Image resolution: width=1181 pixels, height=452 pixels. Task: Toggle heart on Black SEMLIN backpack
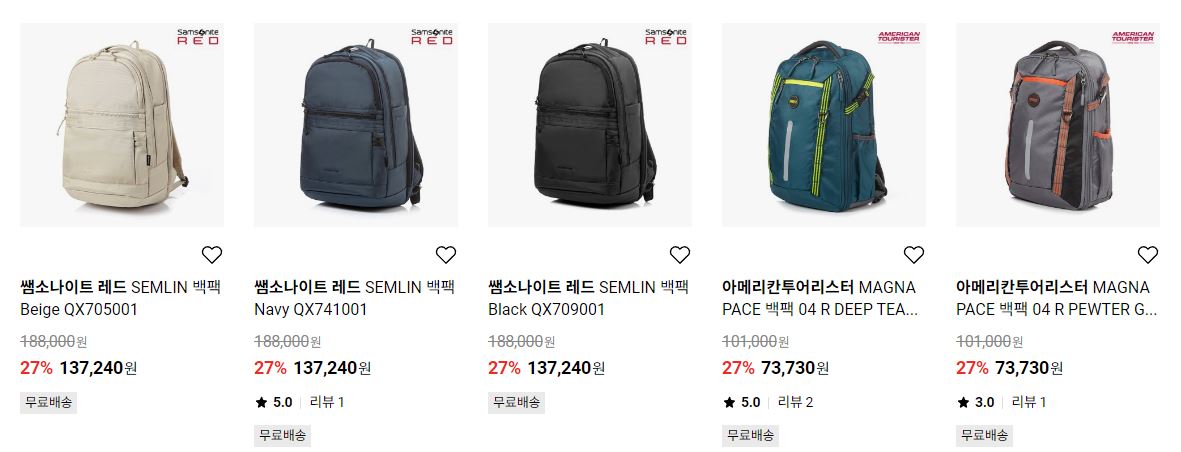(x=680, y=255)
